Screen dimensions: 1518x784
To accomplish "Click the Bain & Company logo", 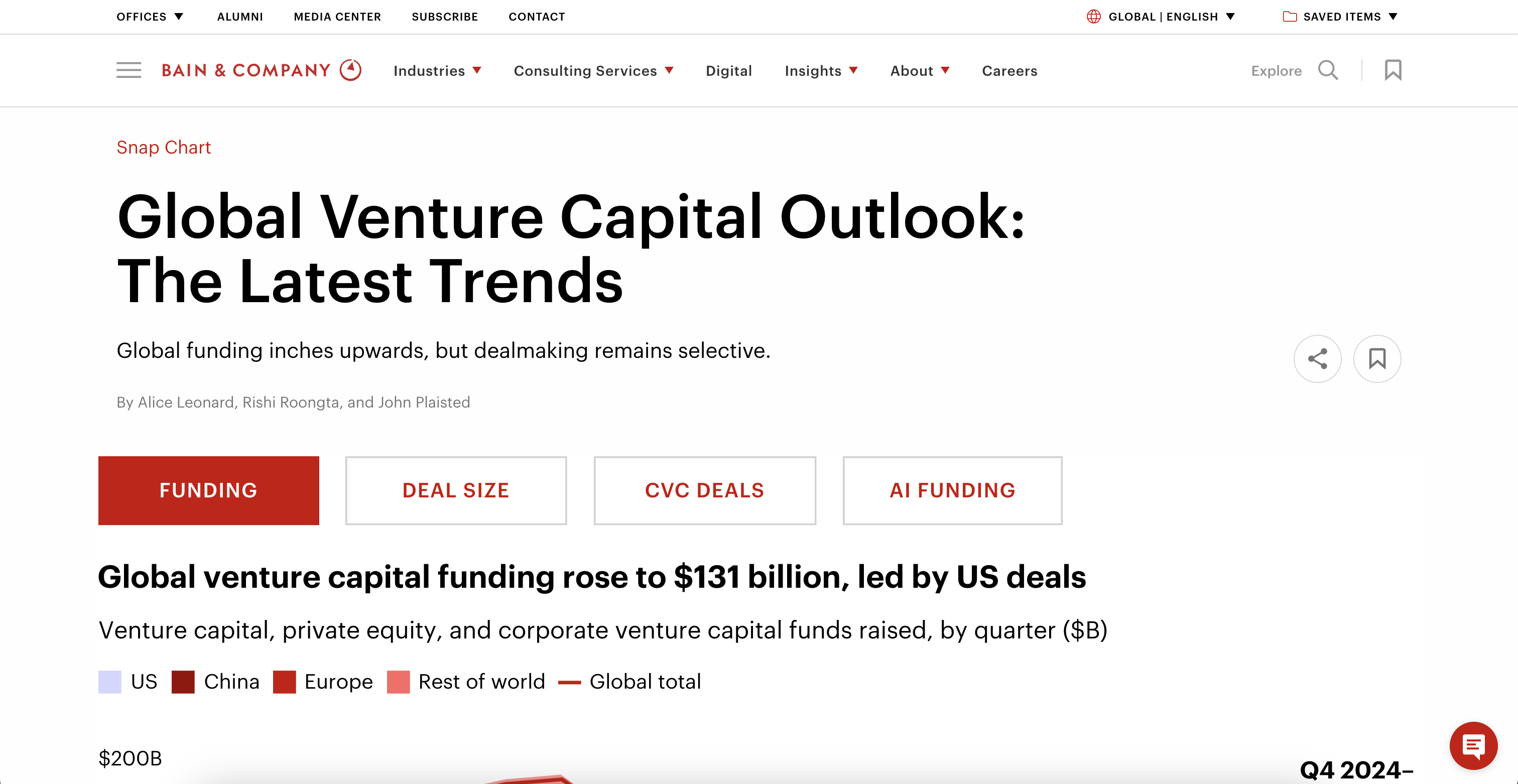I will pos(262,70).
